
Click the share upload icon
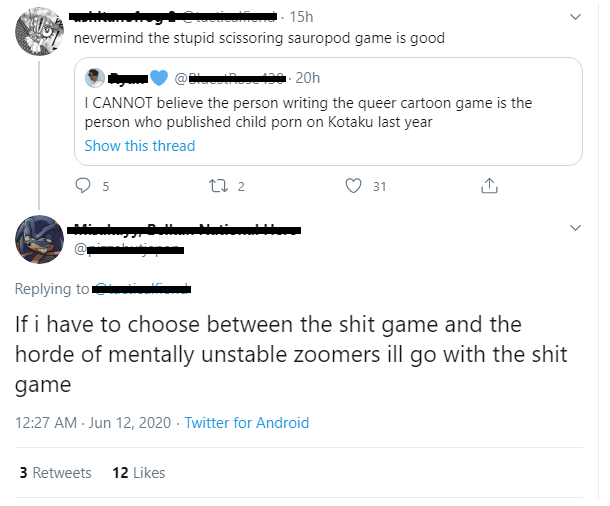point(489,185)
